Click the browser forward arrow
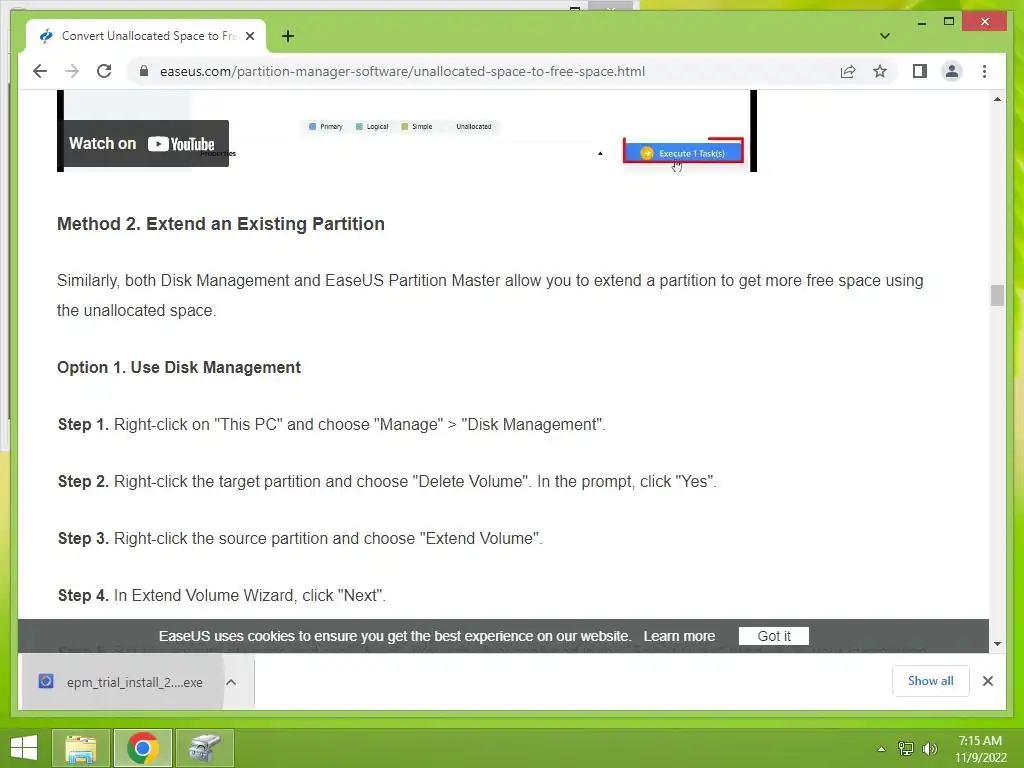Screen dimensions: 1024x768 click(72, 71)
